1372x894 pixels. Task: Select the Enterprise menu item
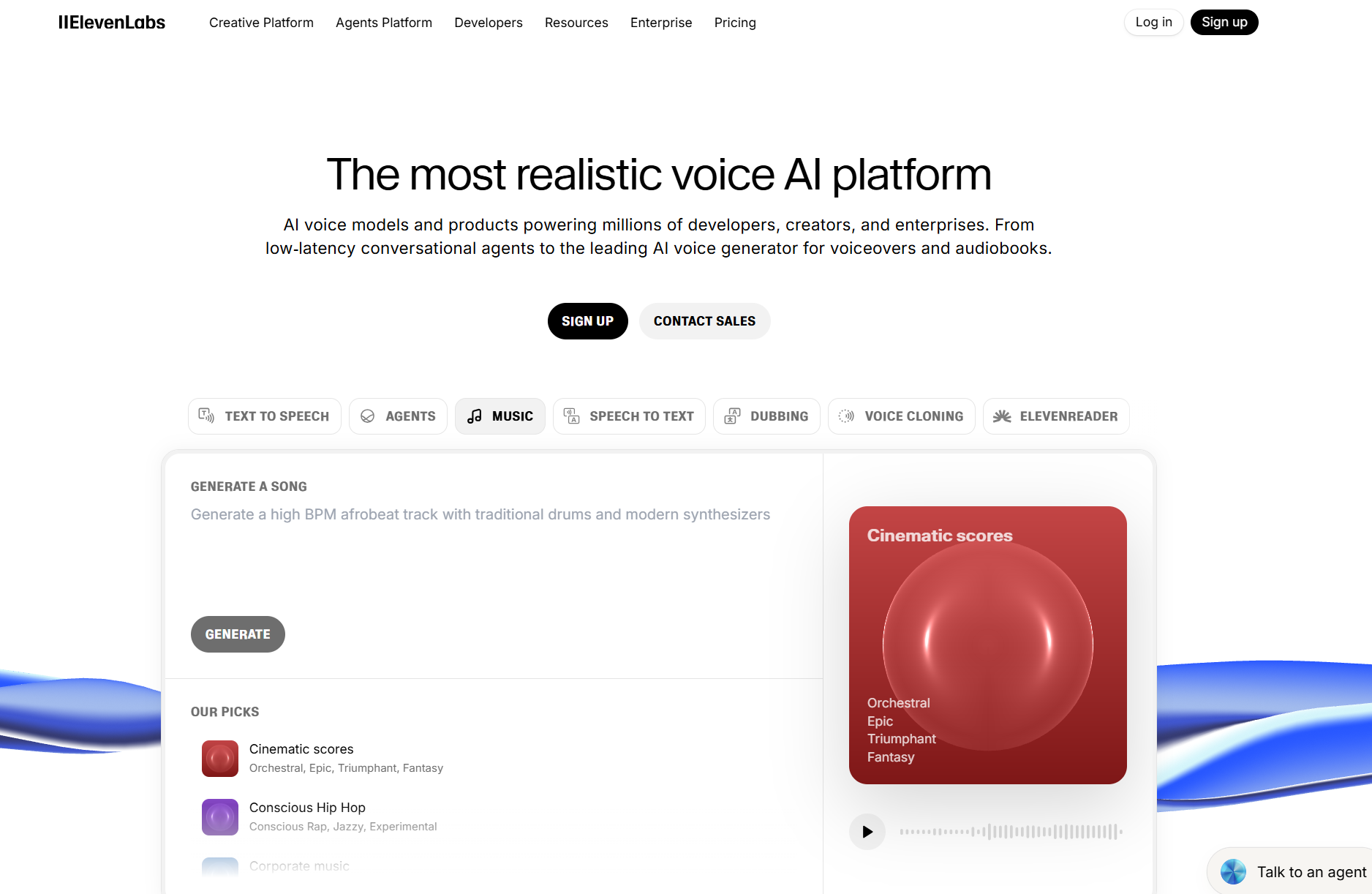(x=660, y=23)
